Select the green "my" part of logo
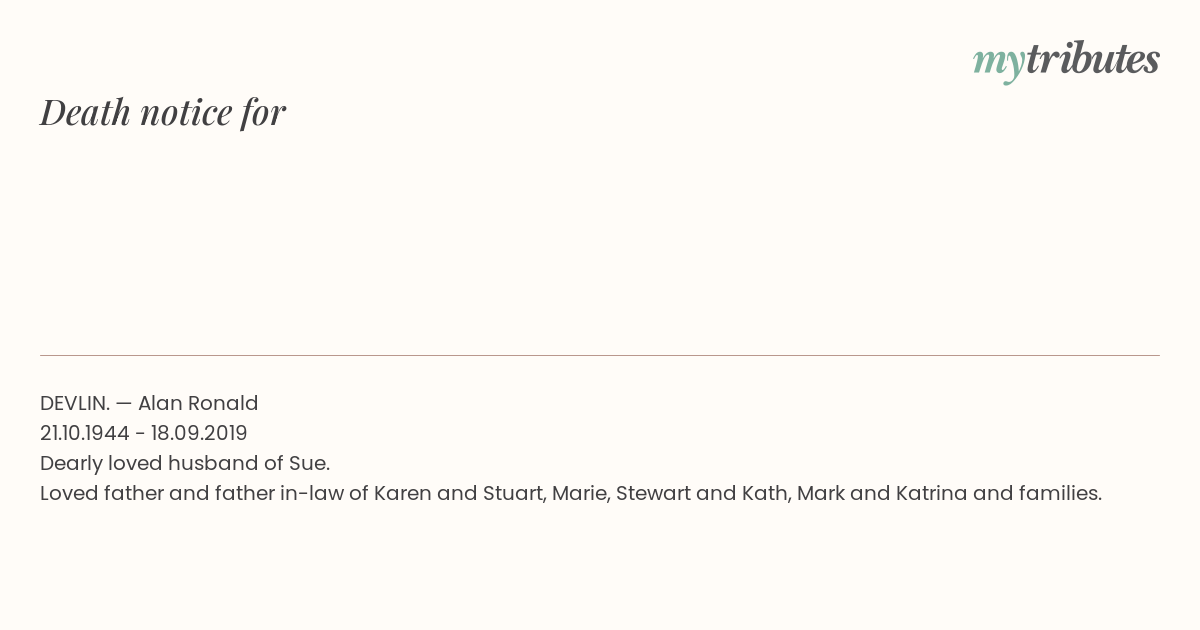 (x=998, y=64)
